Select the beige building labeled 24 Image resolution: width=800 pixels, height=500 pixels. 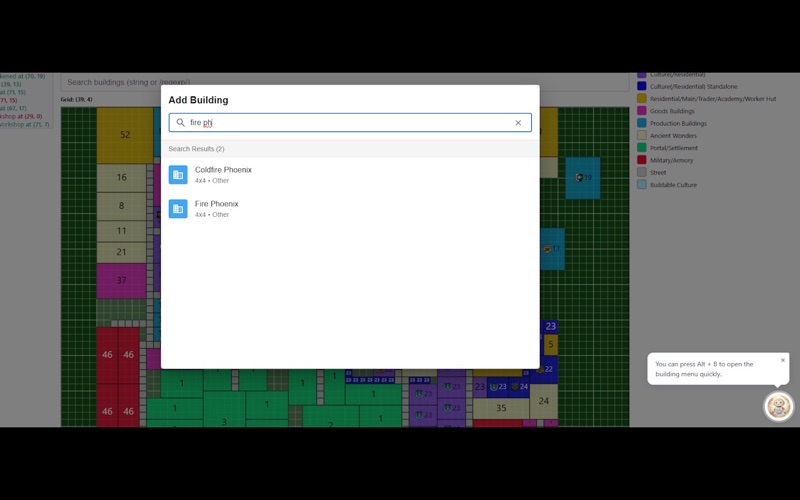[544, 402]
